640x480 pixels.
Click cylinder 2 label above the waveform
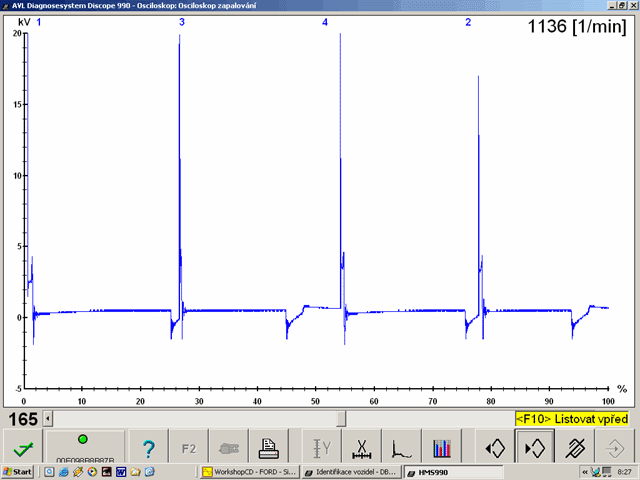pyautogui.click(x=468, y=22)
